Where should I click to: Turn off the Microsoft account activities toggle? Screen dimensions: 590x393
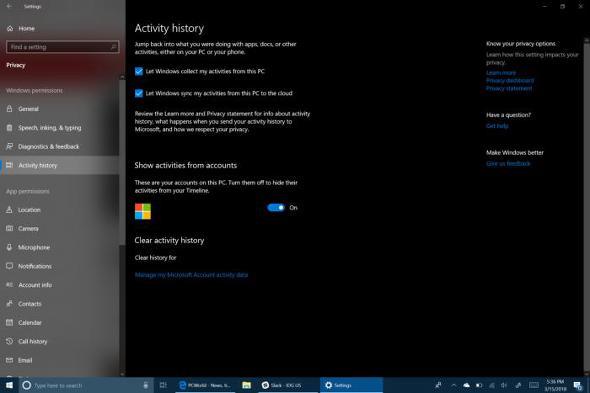pos(276,207)
